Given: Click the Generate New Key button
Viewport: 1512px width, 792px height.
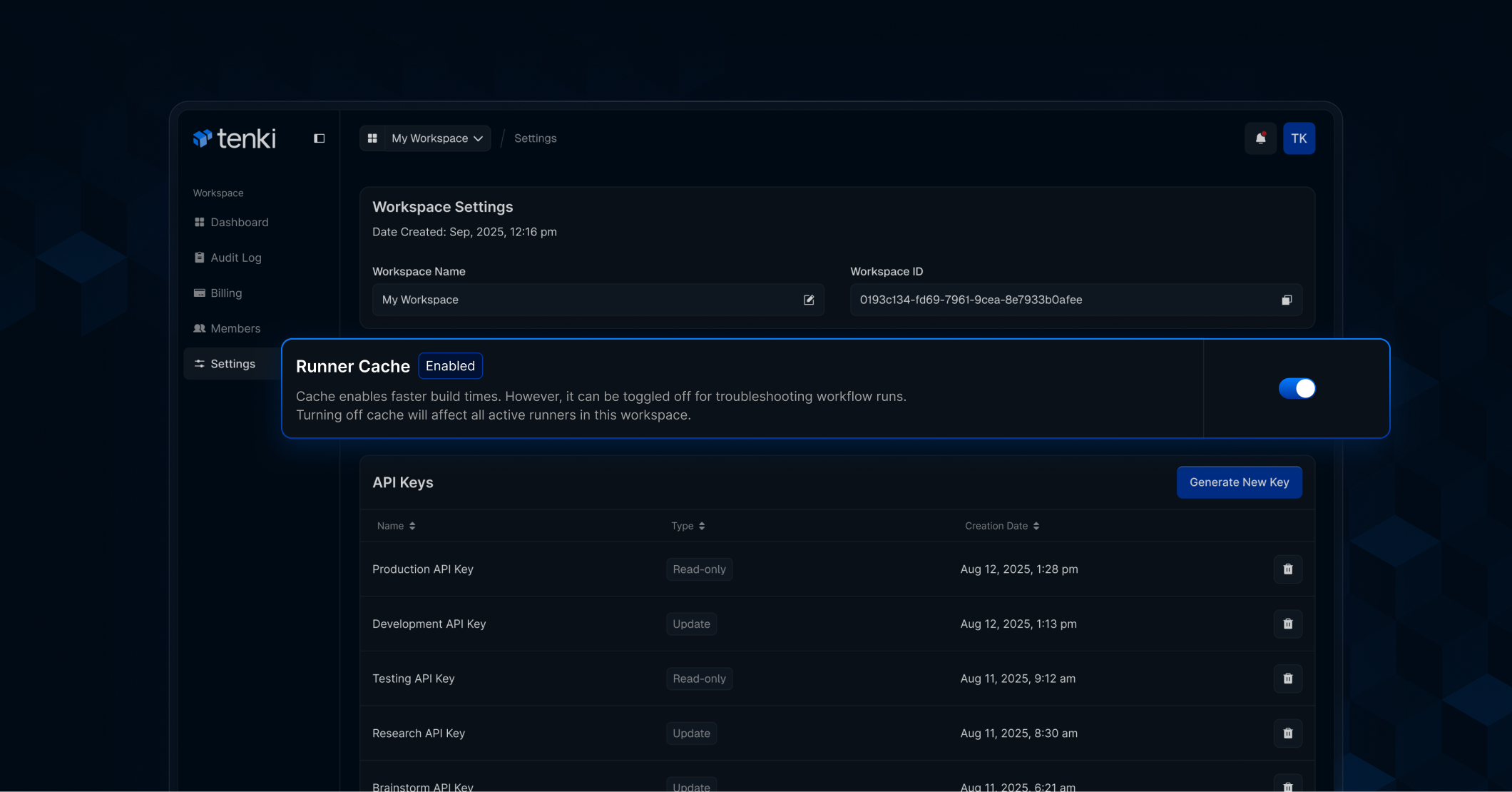Looking at the screenshot, I should point(1239,482).
